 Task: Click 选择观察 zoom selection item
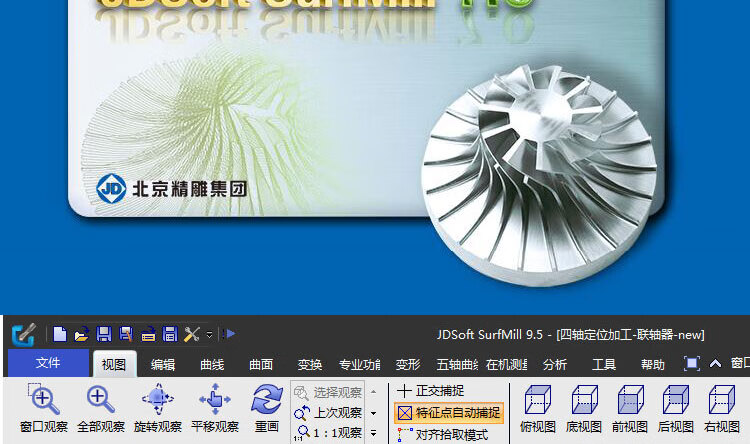point(328,392)
